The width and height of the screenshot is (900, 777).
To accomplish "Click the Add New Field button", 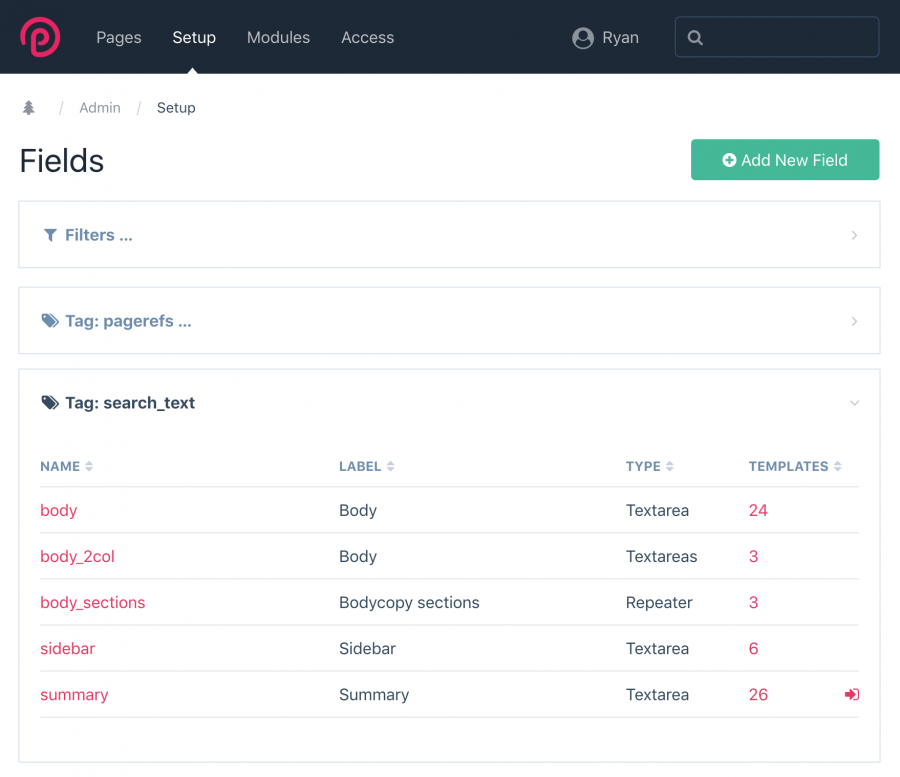I will [x=785, y=160].
